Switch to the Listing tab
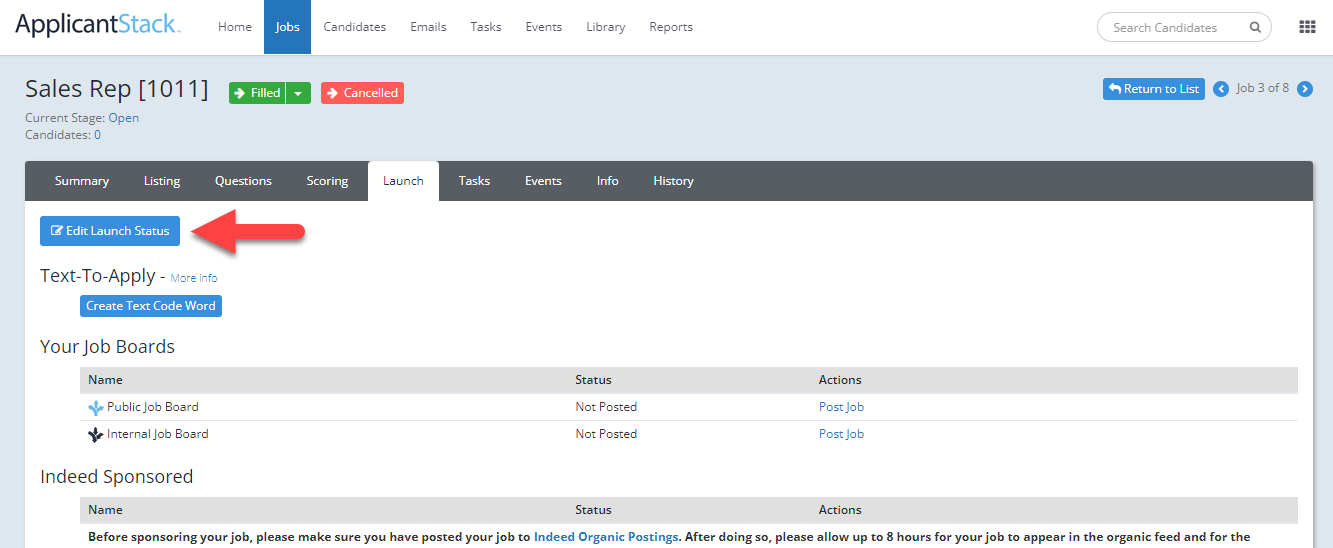Image resolution: width=1333 pixels, height=548 pixels. [162, 181]
